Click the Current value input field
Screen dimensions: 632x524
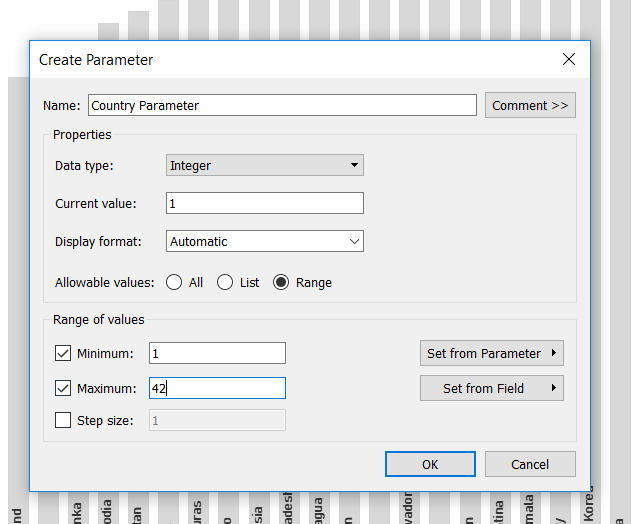(264, 203)
